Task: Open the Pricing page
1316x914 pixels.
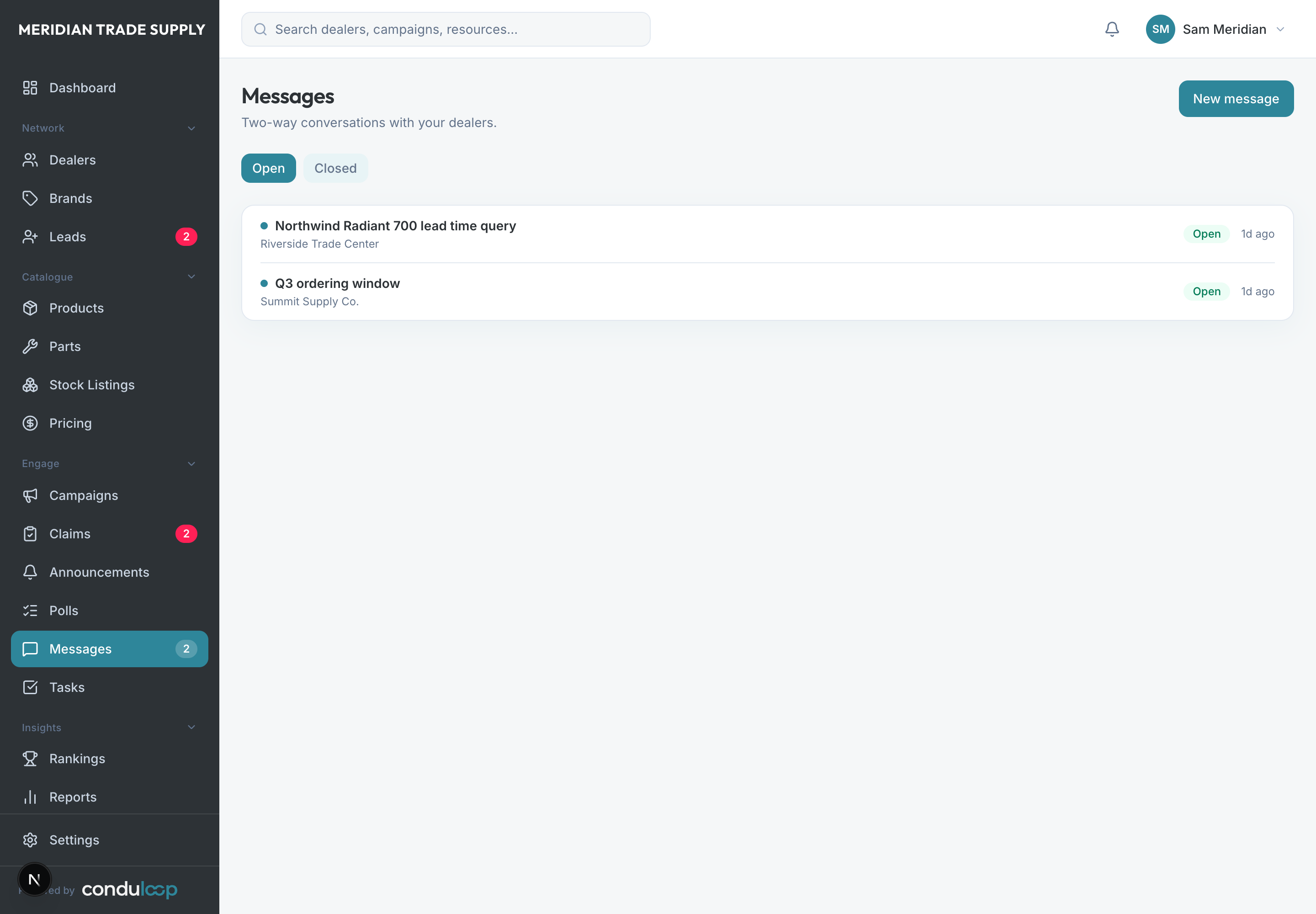Action: tap(109, 423)
